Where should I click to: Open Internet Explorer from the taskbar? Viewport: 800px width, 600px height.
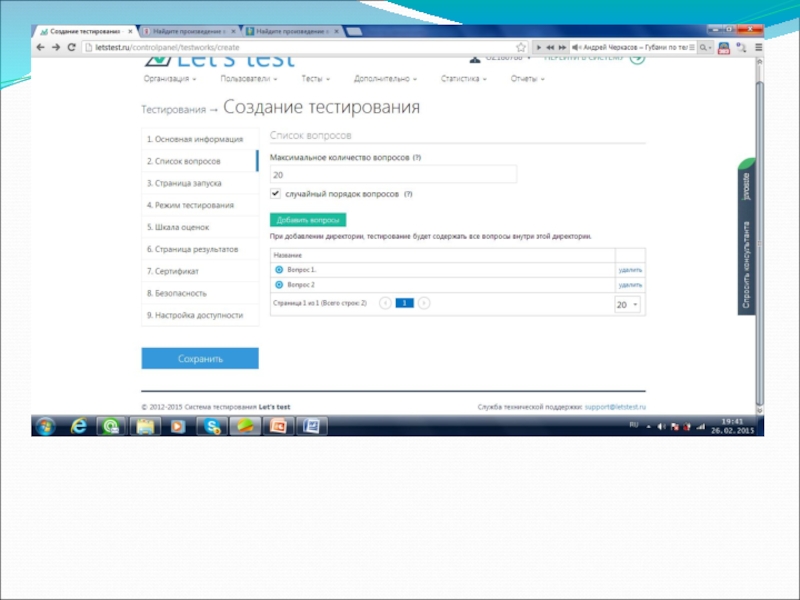tap(79, 426)
